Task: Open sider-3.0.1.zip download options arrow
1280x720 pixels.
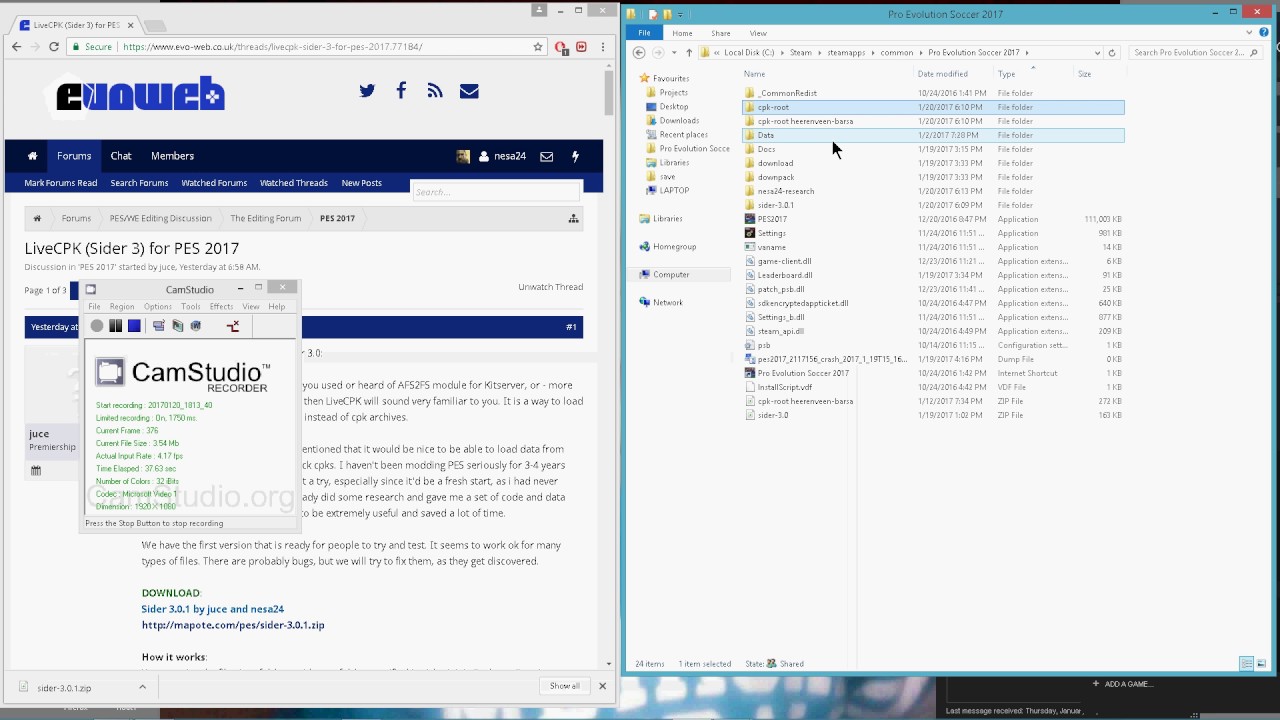Action: [142, 687]
